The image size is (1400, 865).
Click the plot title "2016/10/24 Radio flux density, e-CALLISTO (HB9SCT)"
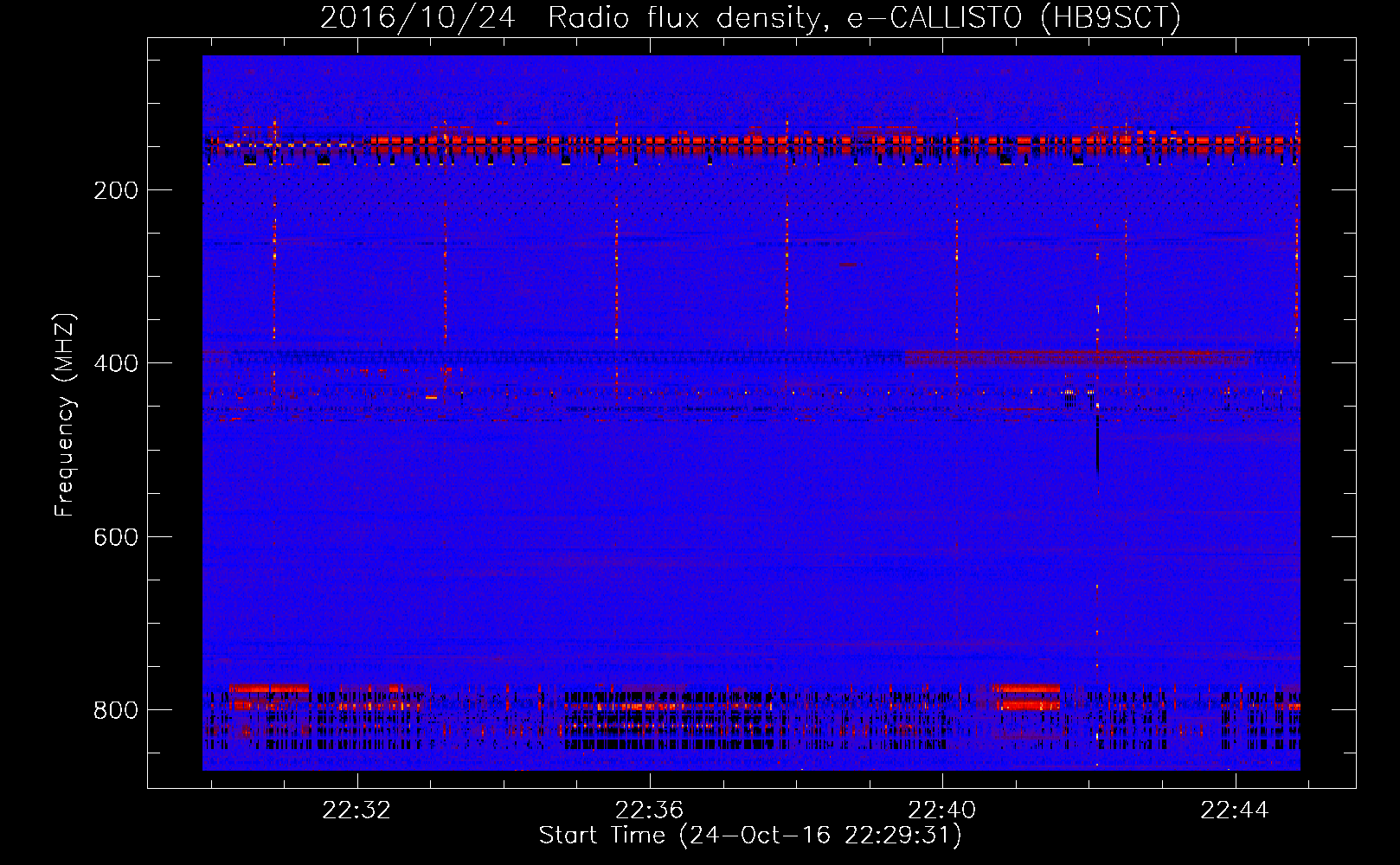[x=750, y=17]
